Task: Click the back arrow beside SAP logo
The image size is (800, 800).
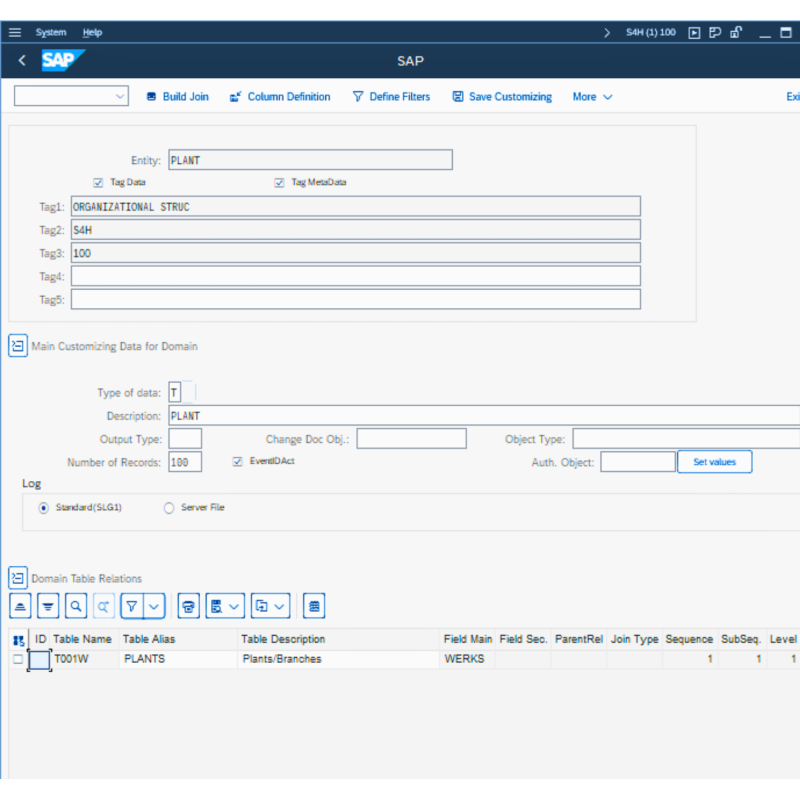Action: (x=22, y=61)
